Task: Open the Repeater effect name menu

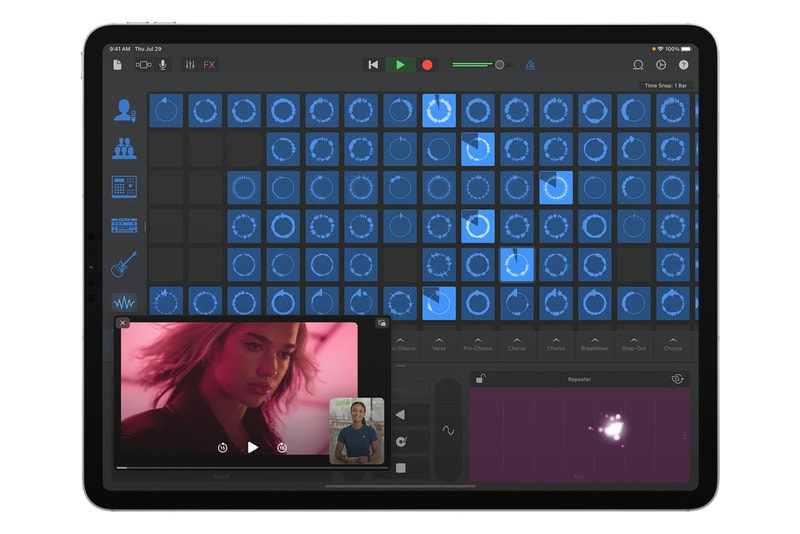Action: [579, 380]
